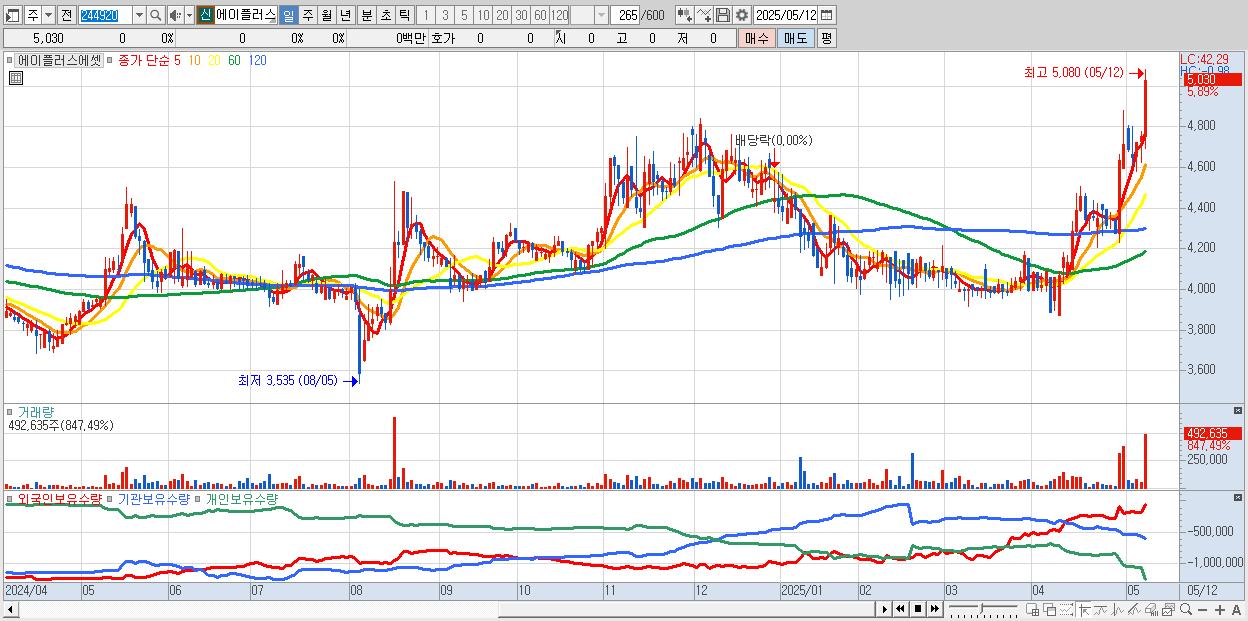Image resolution: width=1248 pixels, height=621 pixels.
Task: Click the 평 button next to 매도
Action: (x=825, y=38)
